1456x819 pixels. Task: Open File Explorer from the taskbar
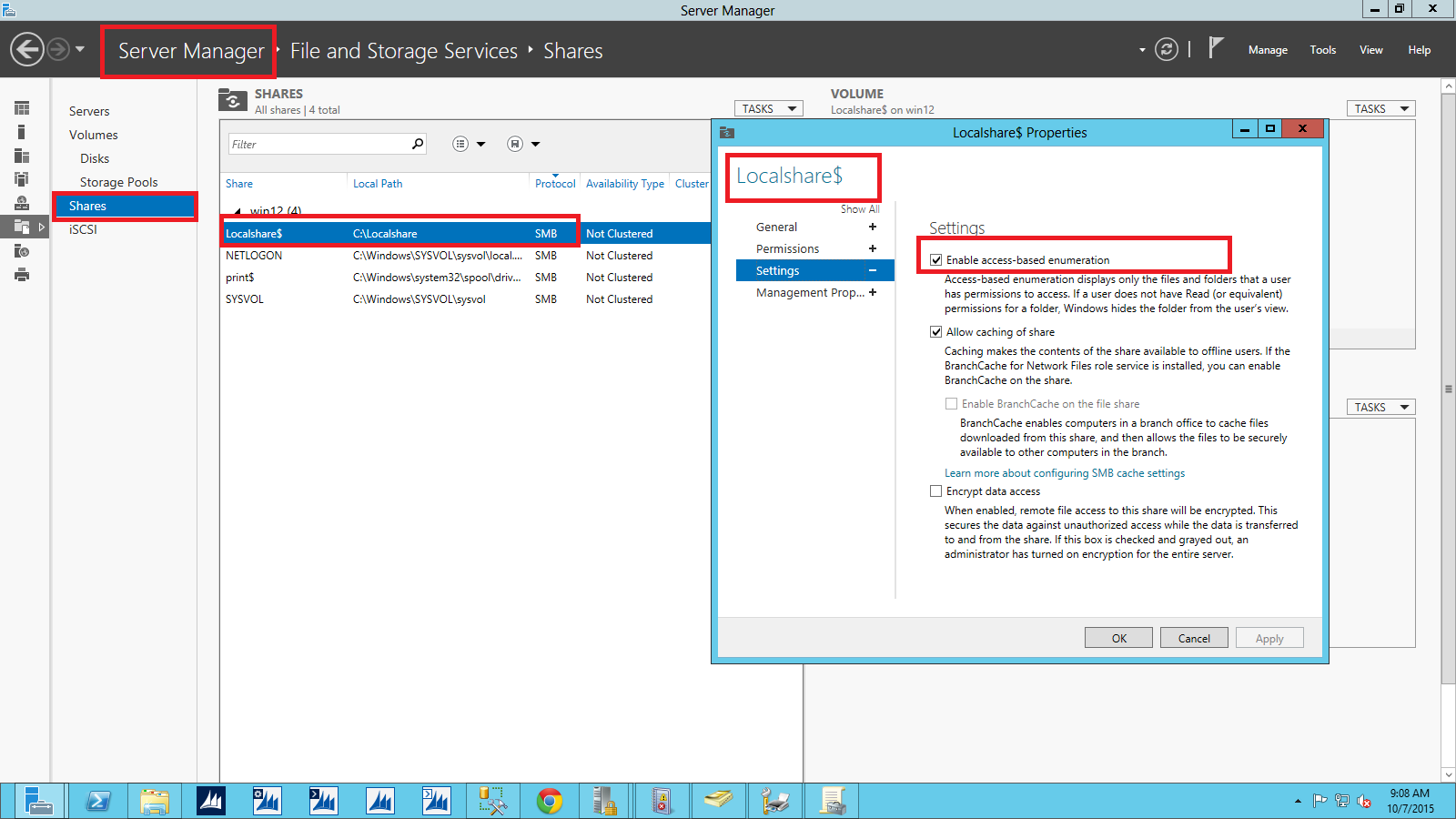click(x=155, y=801)
